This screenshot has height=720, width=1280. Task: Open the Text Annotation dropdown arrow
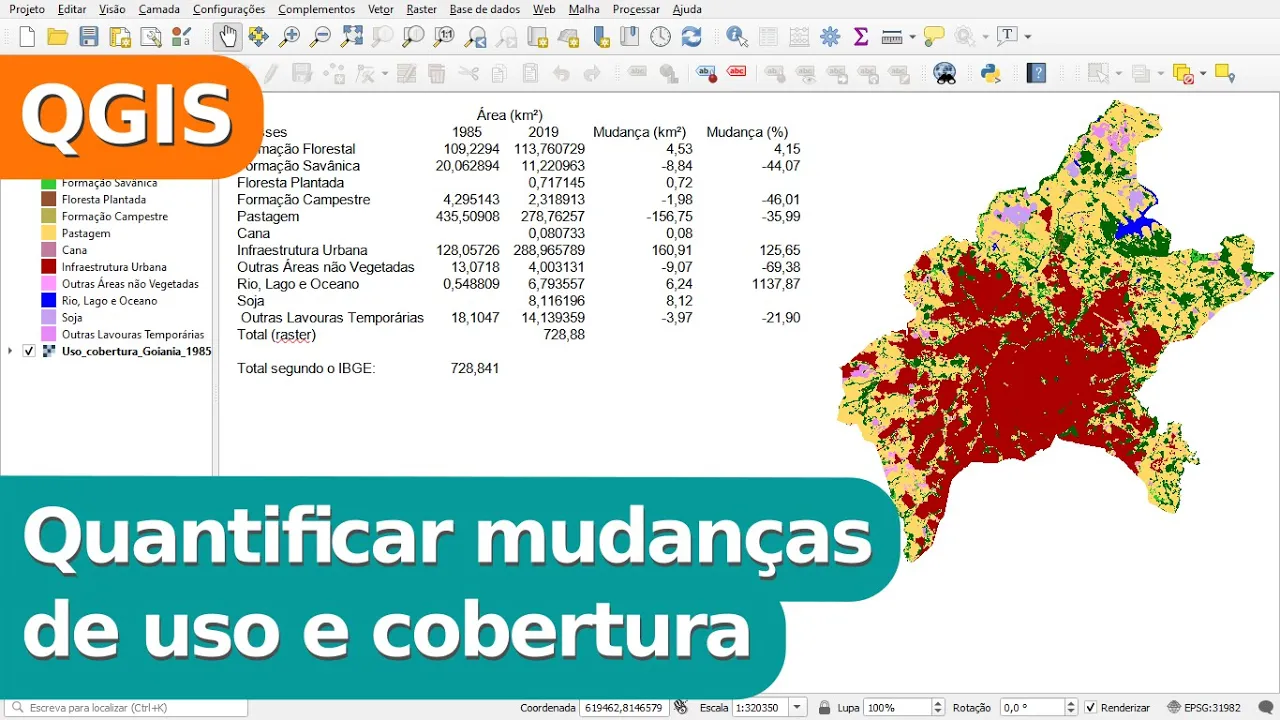pos(1027,37)
